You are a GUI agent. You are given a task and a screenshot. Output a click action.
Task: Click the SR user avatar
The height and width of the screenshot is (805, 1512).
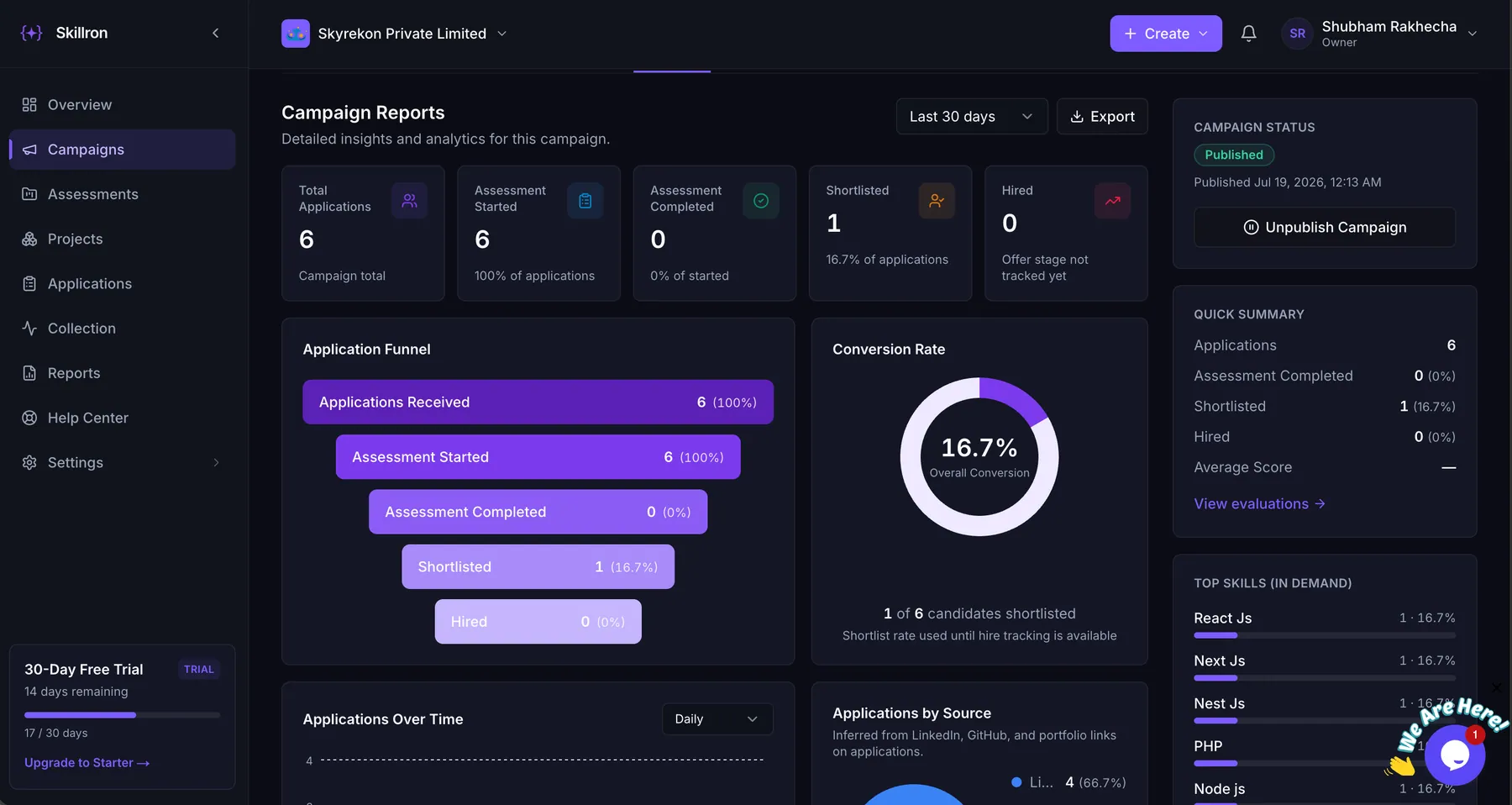pos(1297,34)
